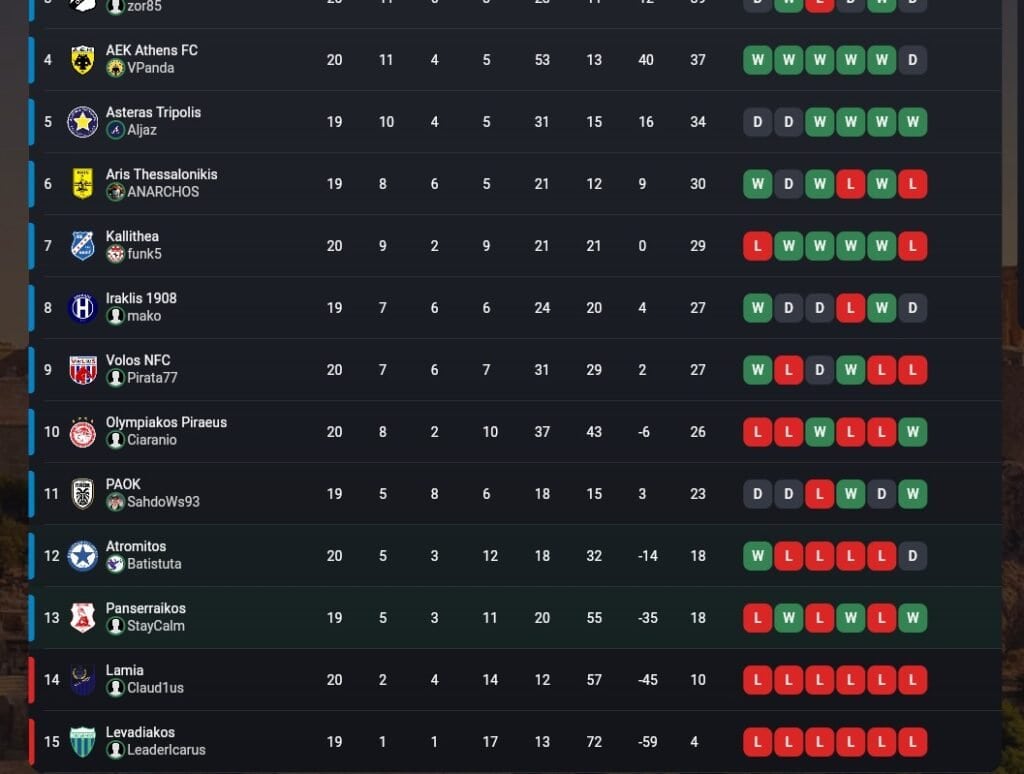Click the Iraklis 1908 club logo
This screenshot has height=774, width=1024.
click(x=83, y=308)
